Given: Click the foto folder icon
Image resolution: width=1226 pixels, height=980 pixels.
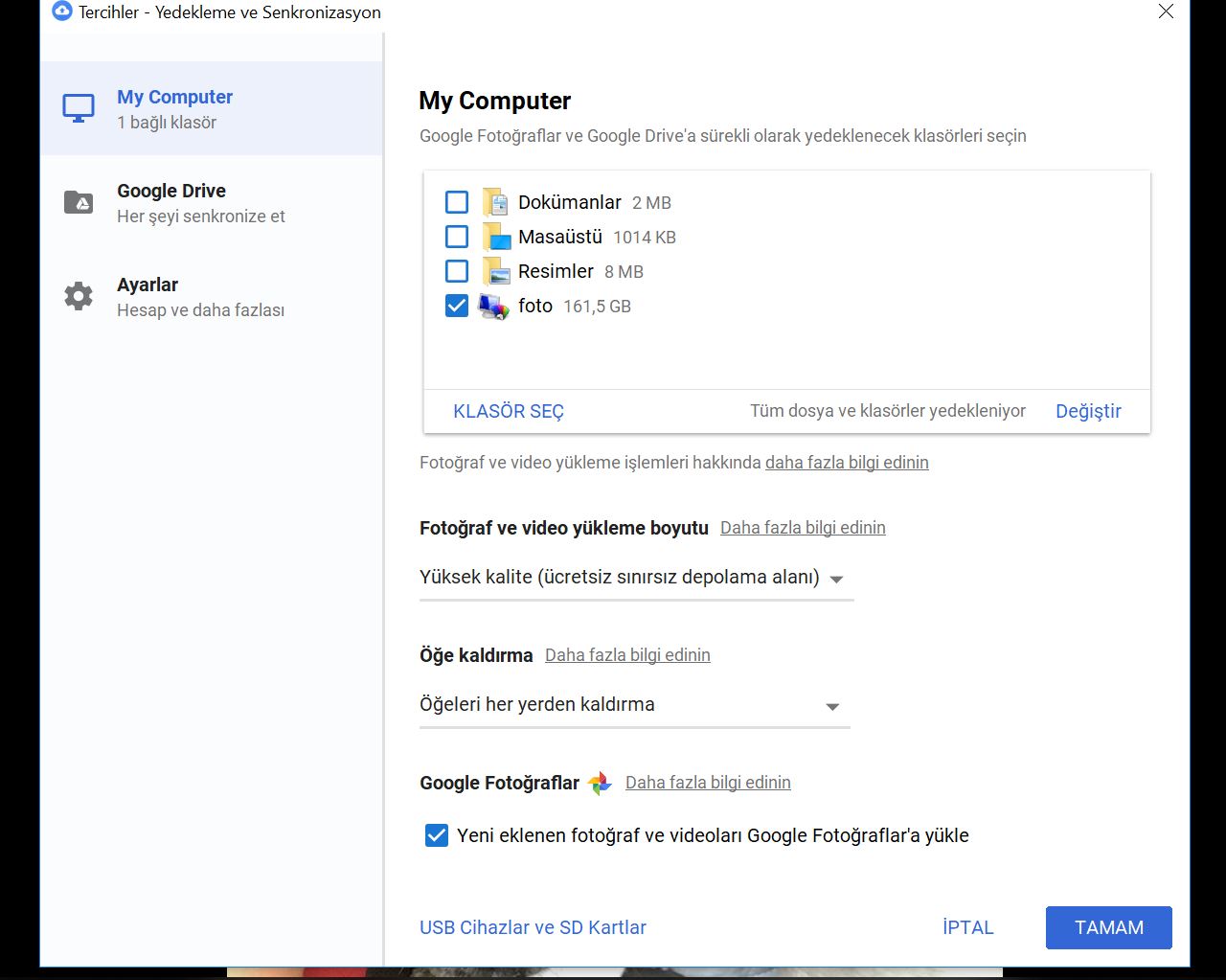Looking at the screenshot, I should point(494,306).
